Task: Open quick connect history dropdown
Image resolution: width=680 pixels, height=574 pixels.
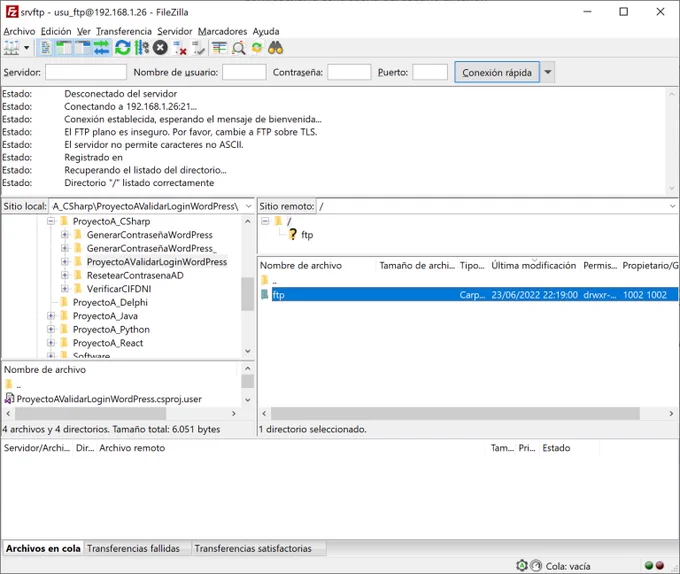Action: 548,72
